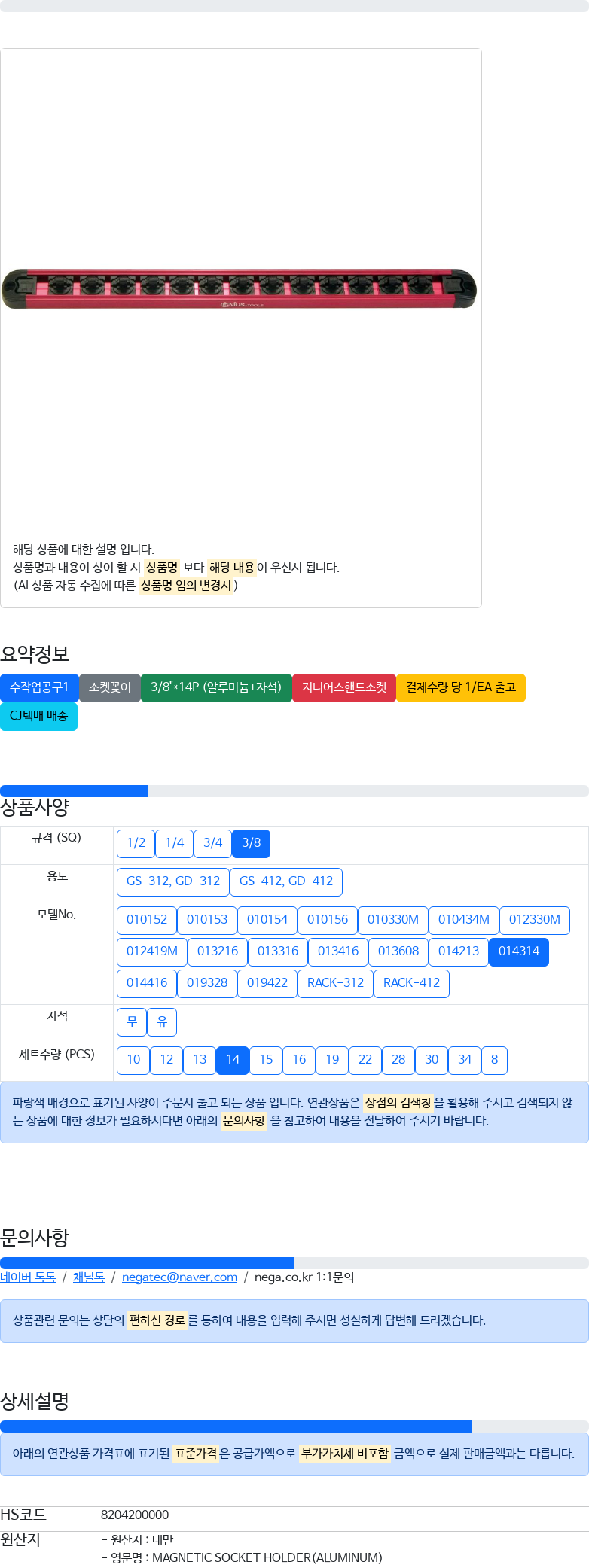589x1568 pixels.
Task: Select set quantity 14
Action: pyautogui.click(x=233, y=1060)
